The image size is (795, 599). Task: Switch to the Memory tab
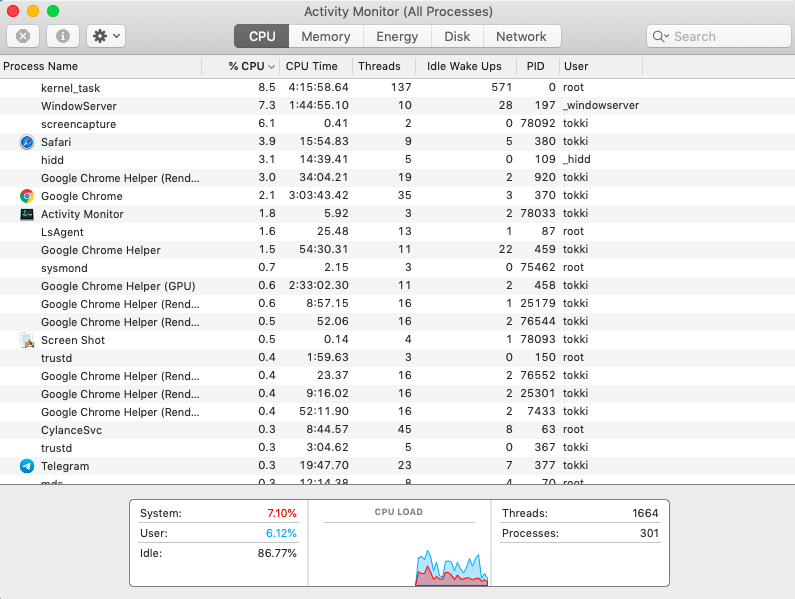tap(326, 36)
